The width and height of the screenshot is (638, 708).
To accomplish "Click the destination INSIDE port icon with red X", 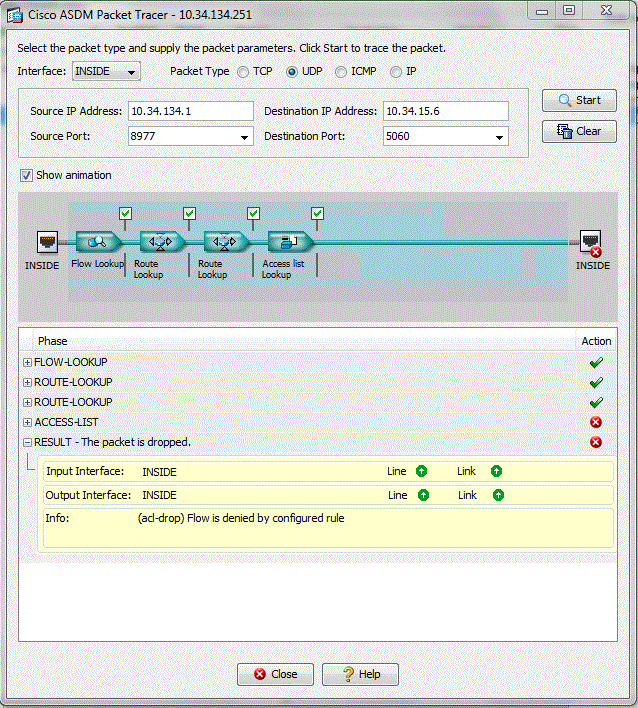I will (591, 243).
